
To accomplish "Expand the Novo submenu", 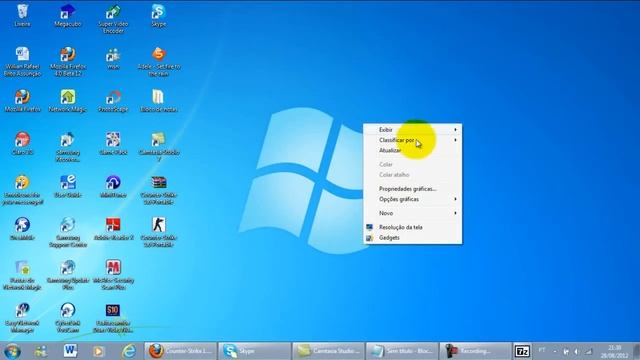I will (x=413, y=213).
